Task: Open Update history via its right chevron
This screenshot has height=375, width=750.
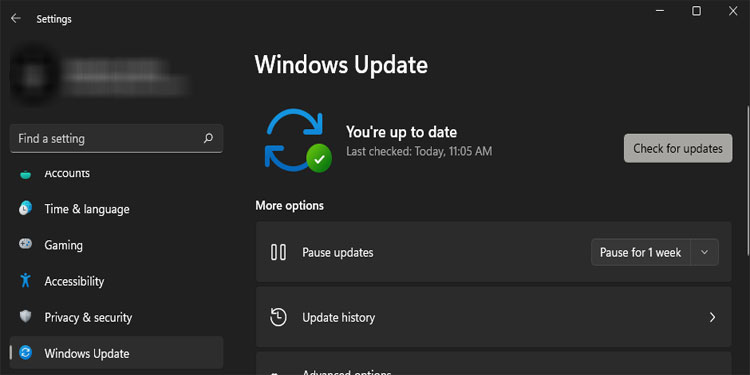Action: coord(712,317)
